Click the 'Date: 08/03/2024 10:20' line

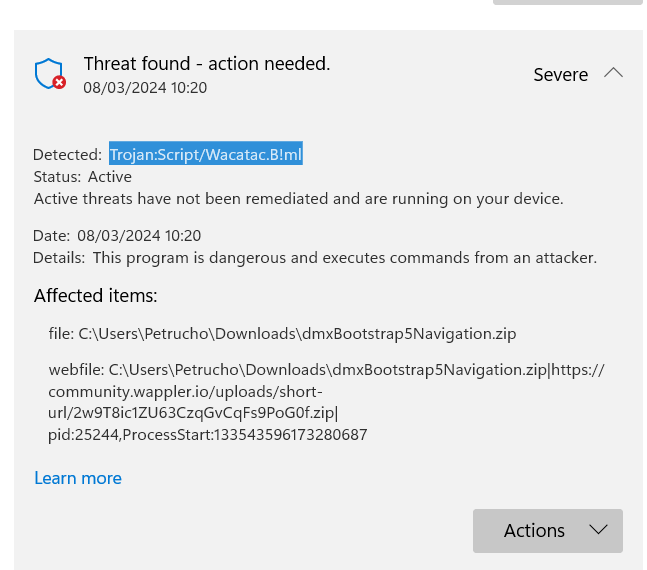(x=117, y=236)
